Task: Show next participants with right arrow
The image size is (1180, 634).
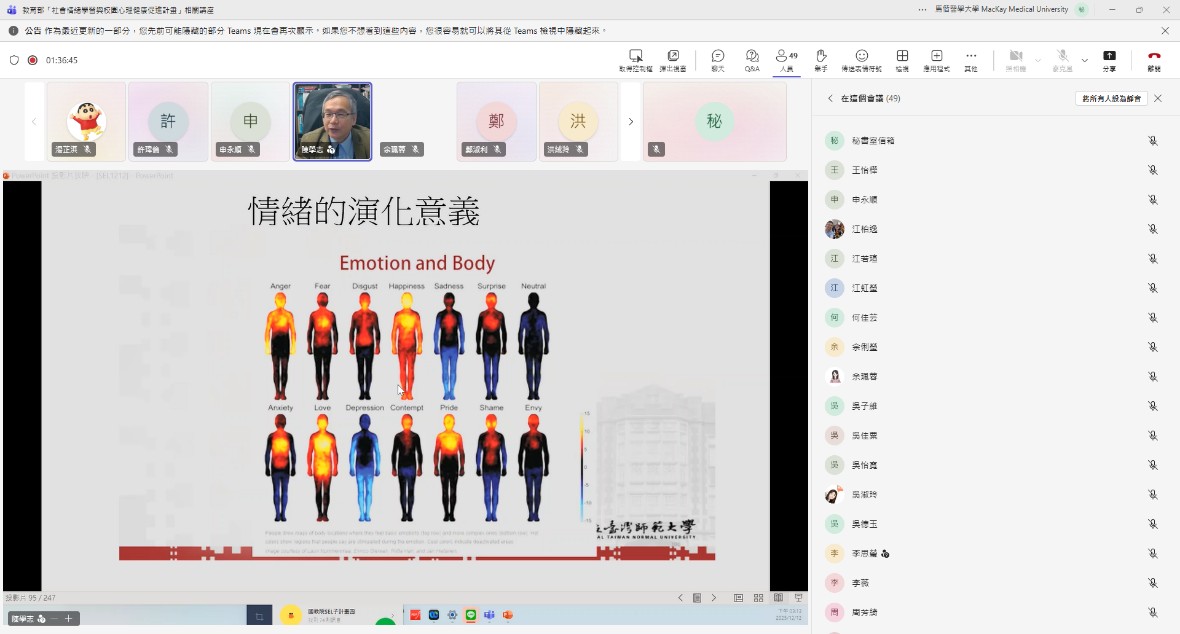Action: pyautogui.click(x=630, y=122)
